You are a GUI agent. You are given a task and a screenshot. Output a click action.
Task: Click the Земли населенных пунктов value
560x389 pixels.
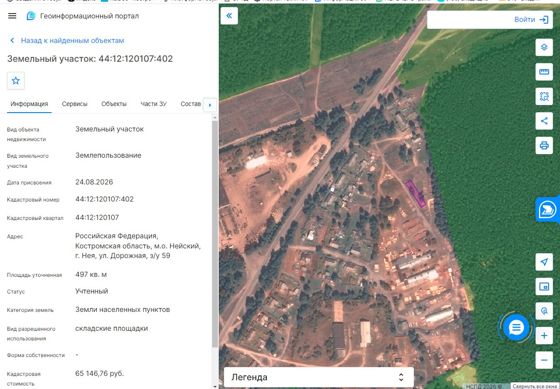point(122,310)
